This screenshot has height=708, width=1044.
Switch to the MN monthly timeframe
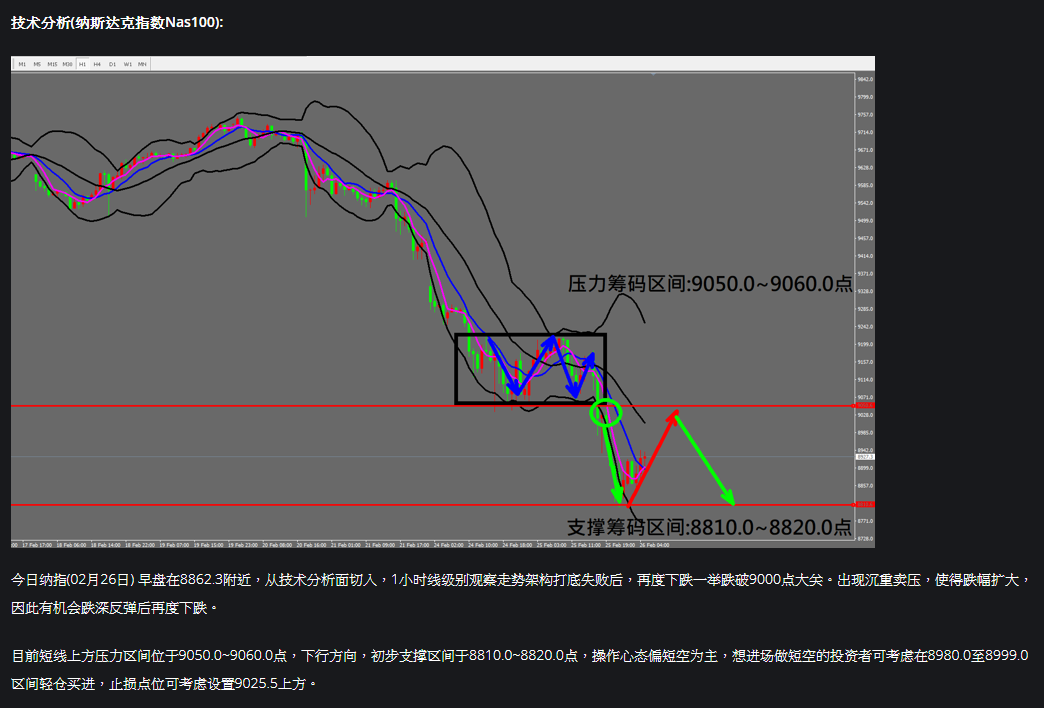click(142, 64)
